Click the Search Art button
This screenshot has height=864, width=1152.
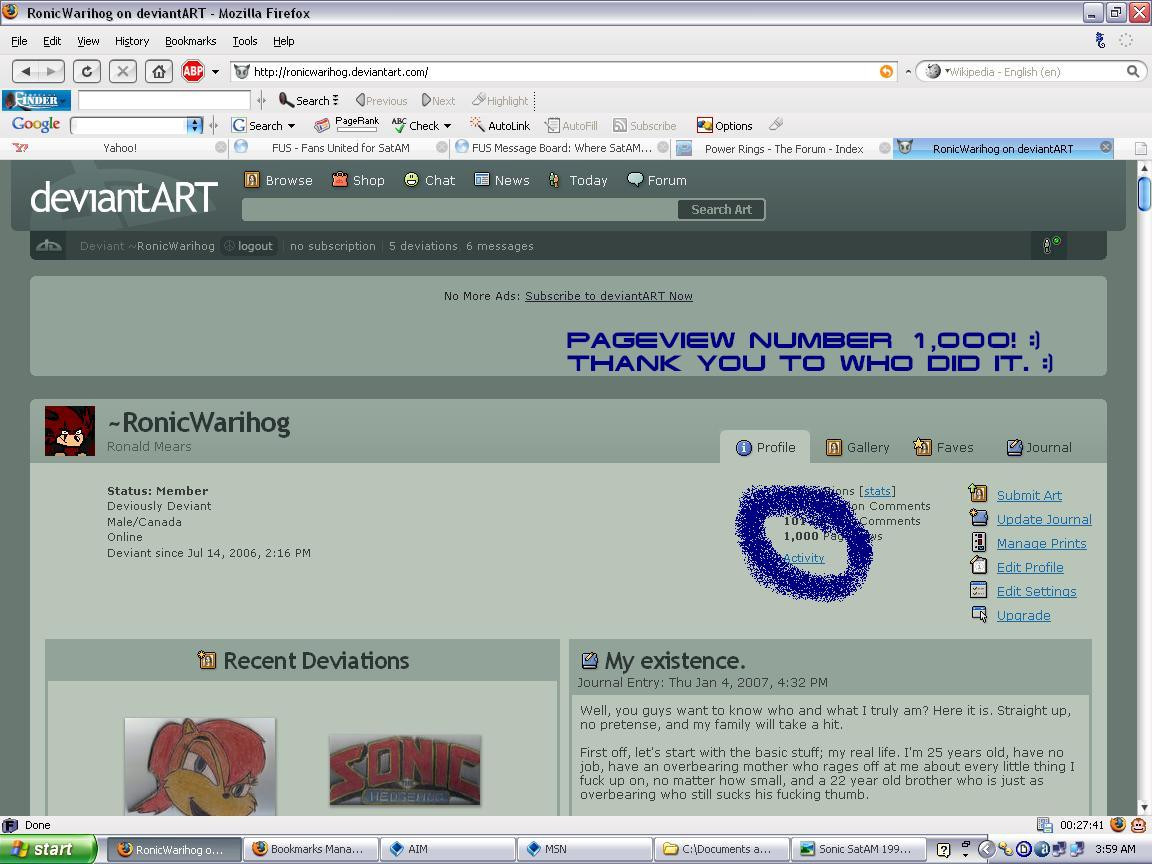(721, 209)
